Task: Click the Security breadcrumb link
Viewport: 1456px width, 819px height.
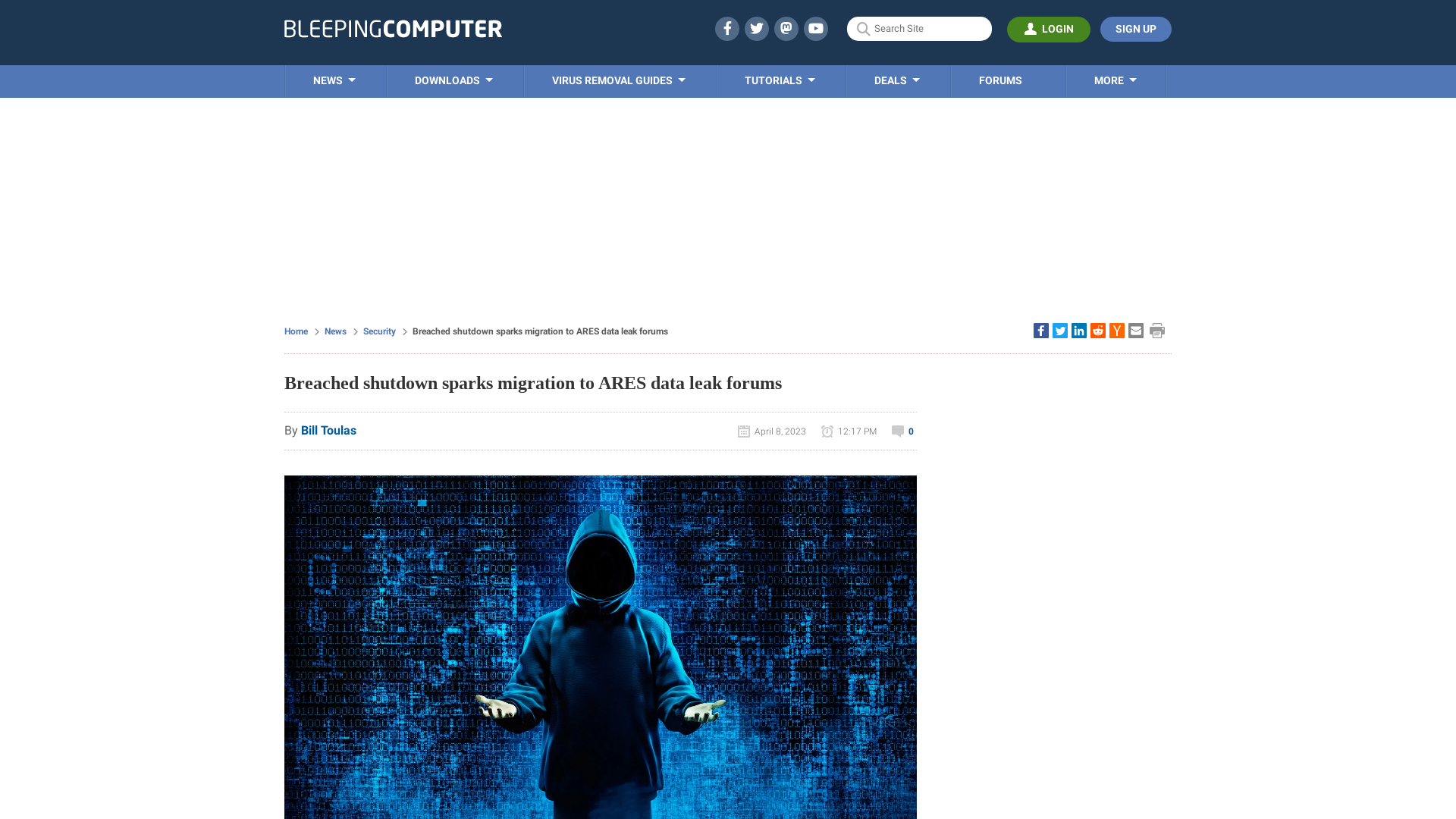Action: pyautogui.click(x=379, y=331)
